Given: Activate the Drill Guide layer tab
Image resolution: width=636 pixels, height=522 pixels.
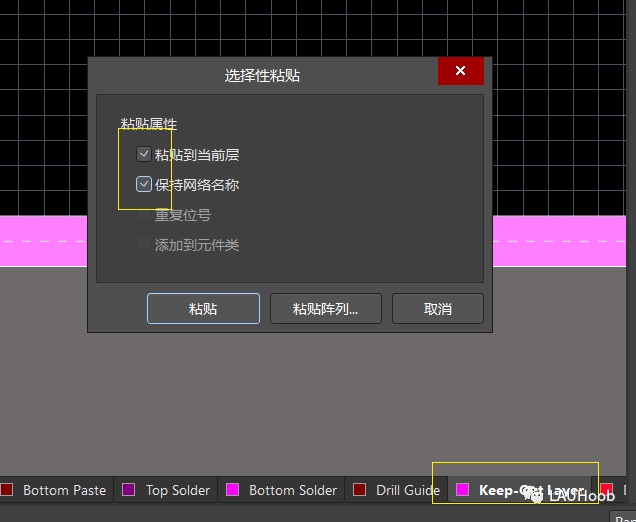Looking at the screenshot, I should tap(396, 490).
